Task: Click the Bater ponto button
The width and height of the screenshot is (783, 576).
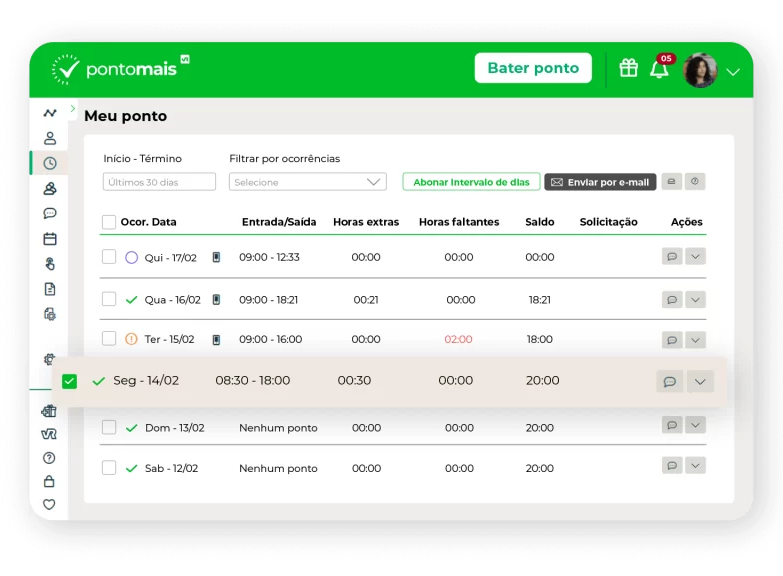Action: pos(533,68)
